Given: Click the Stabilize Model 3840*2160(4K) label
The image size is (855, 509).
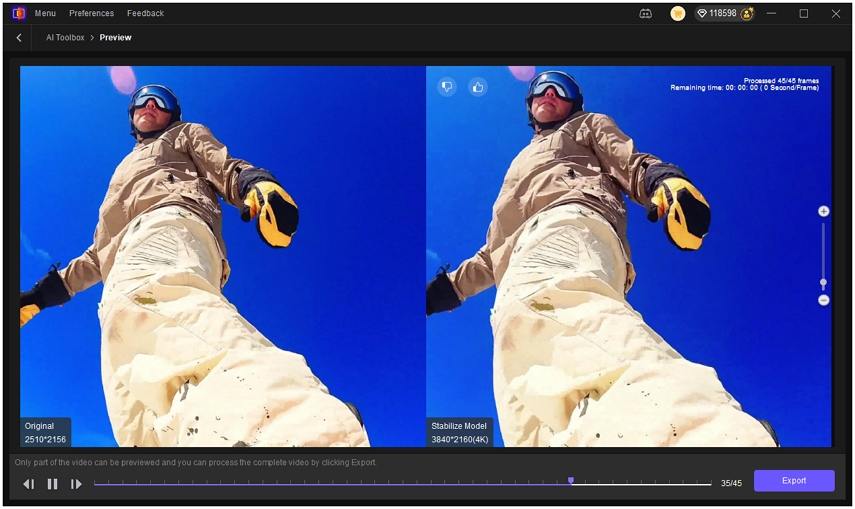Looking at the screenshot, I should tap(460, 433).
